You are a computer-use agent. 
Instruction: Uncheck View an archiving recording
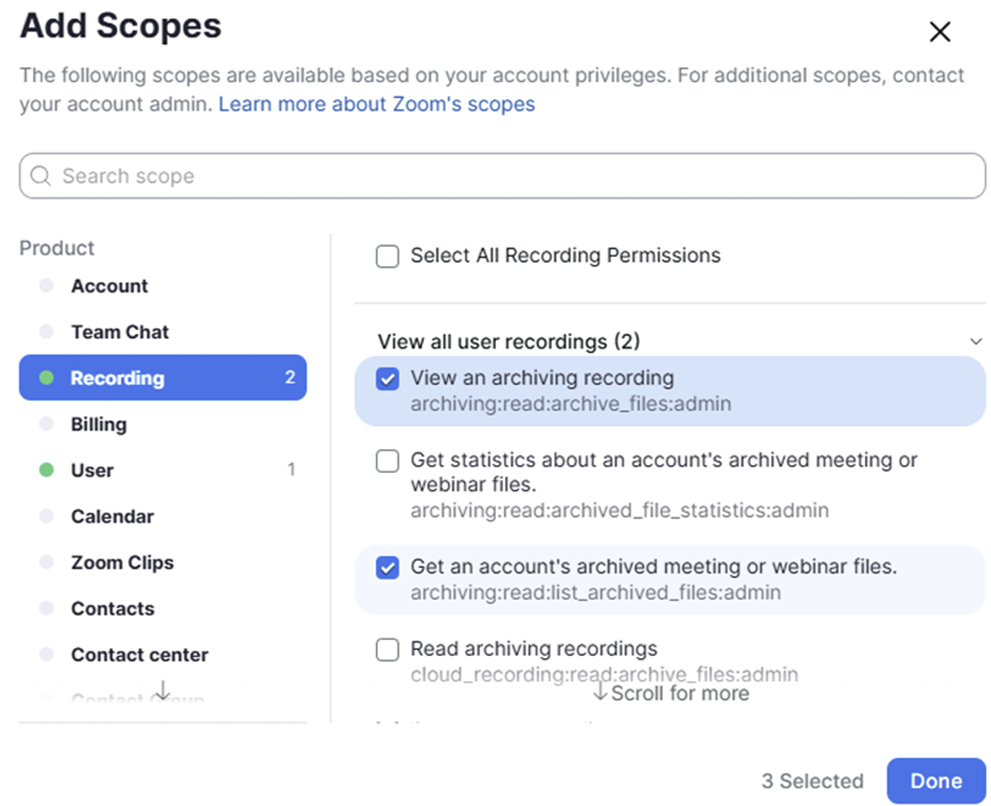(387, 379)
